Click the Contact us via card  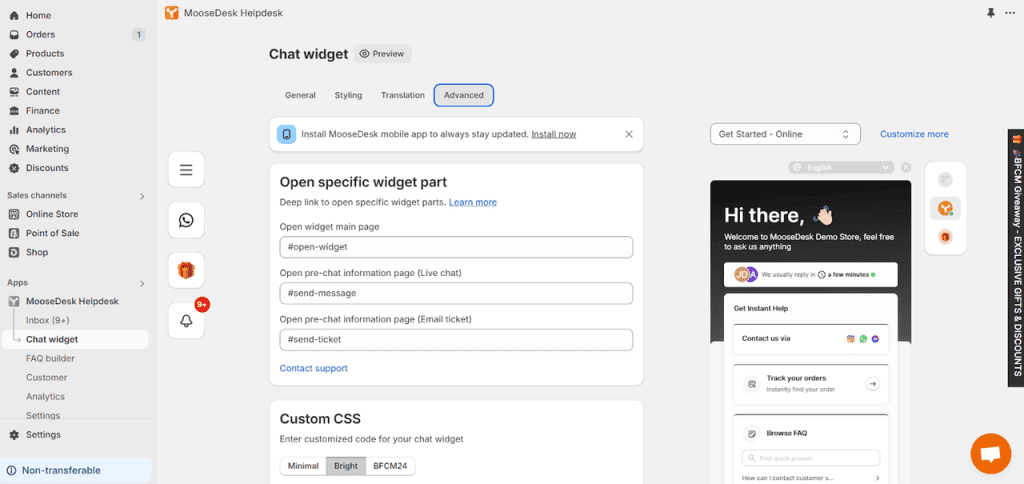click(x=810, y=339)
